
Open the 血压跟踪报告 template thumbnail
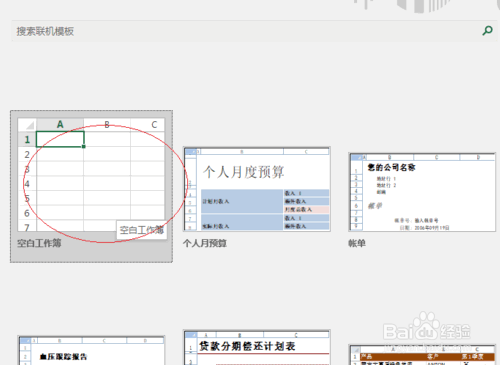click(x=91, y=350)
